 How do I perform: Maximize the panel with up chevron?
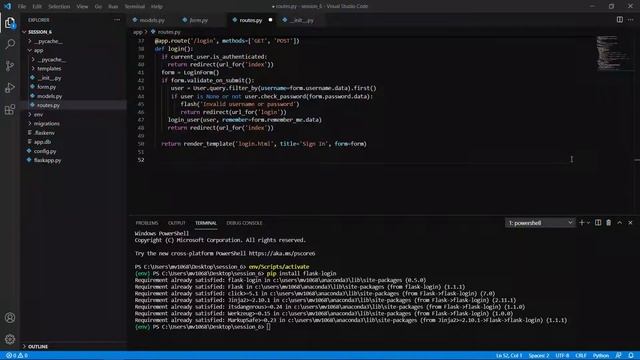pyautogui.click(x=620, y=222)
